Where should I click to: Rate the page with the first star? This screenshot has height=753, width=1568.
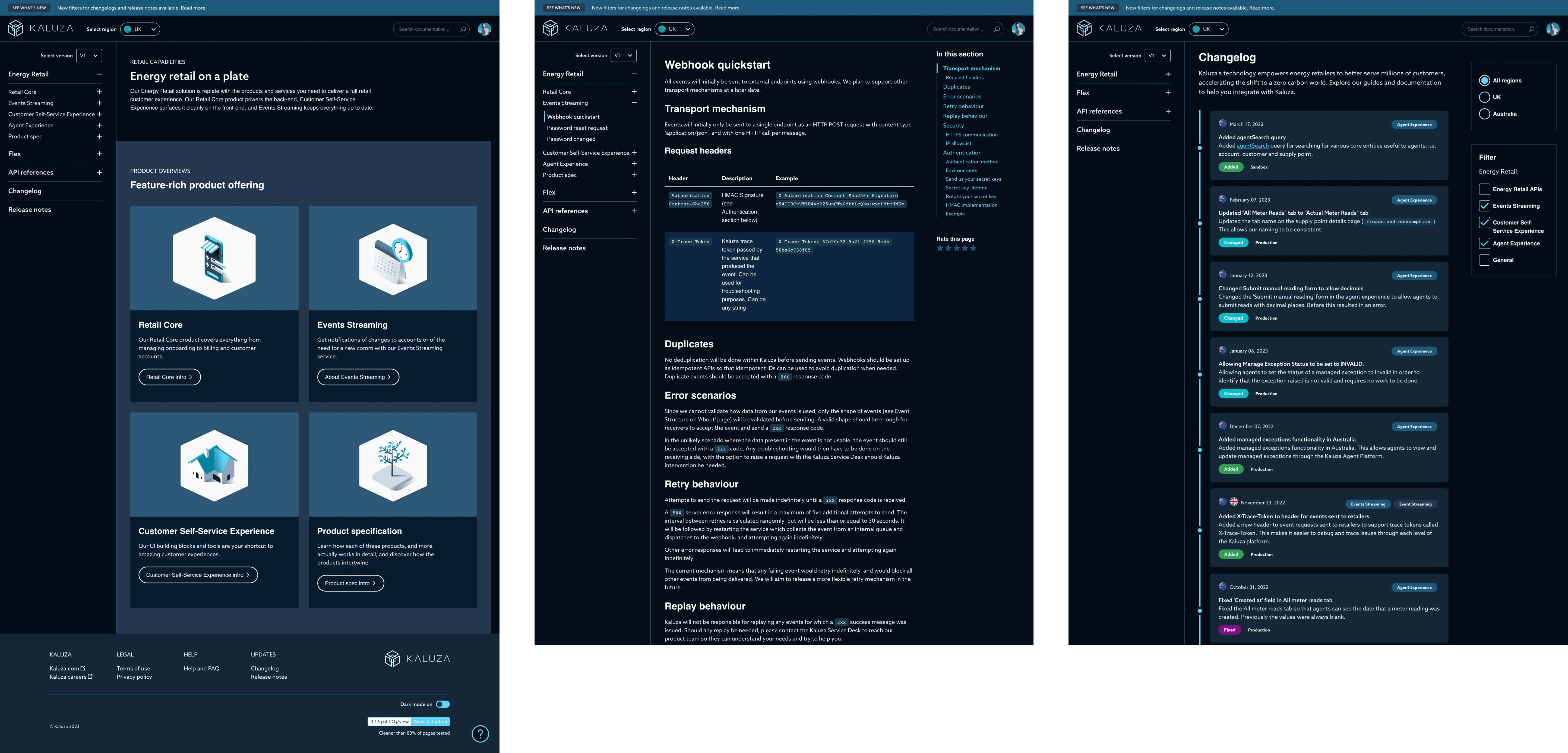point(940,248)
